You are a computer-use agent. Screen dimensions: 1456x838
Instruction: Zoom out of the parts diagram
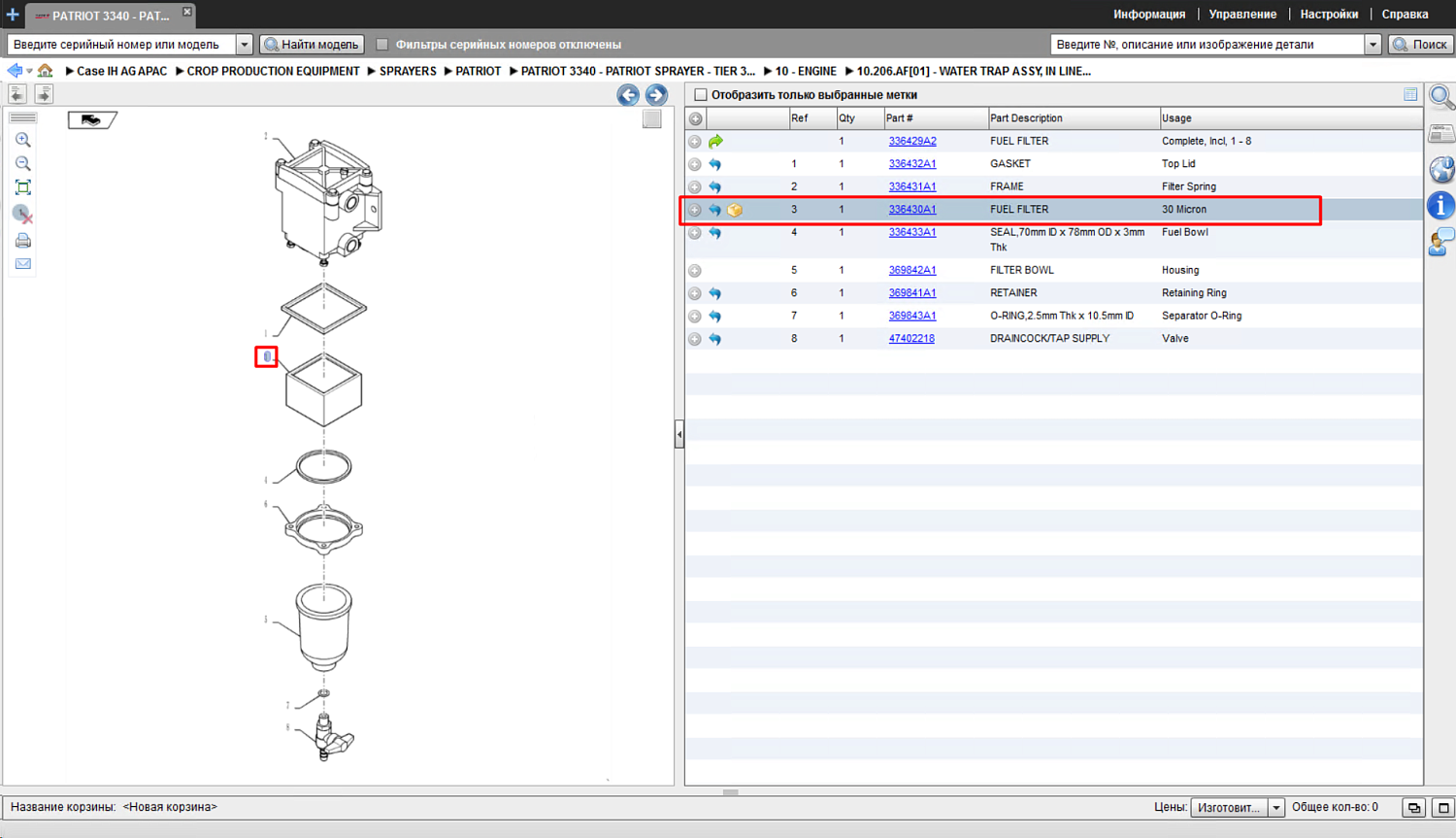click(x=23, y=163)
